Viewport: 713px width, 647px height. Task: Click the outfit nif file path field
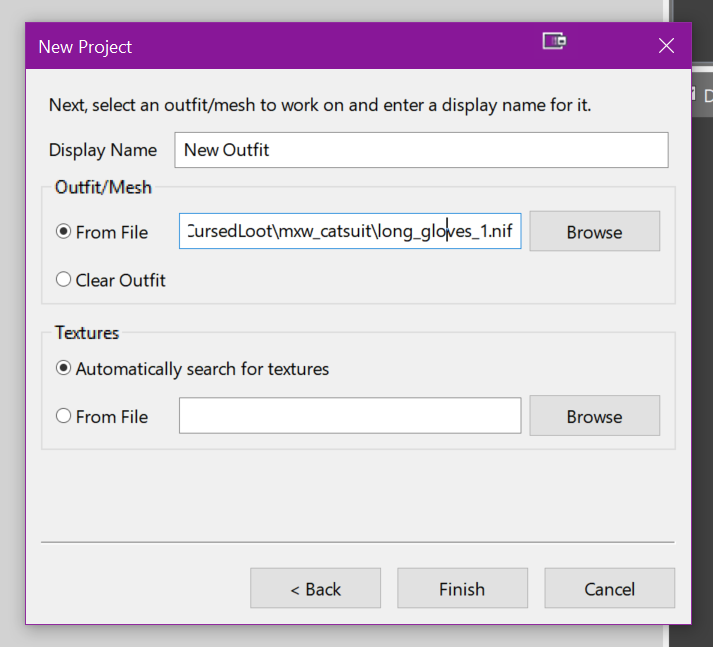[350, 231]
